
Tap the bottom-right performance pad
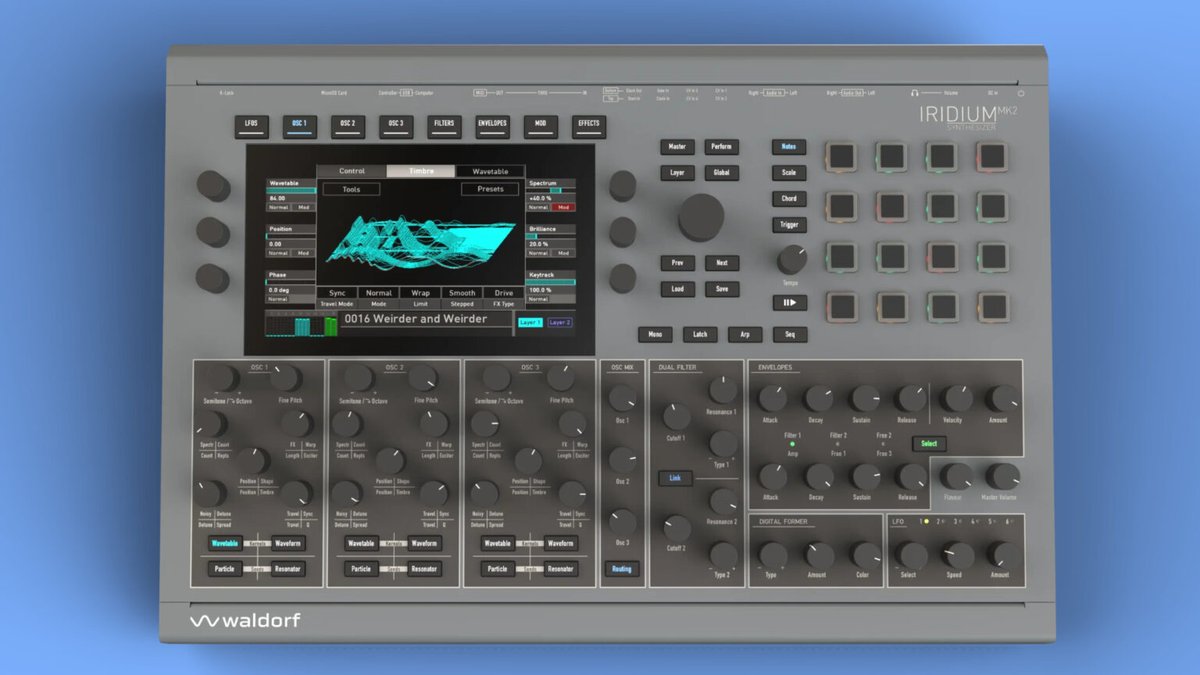[x=993, y=306]
